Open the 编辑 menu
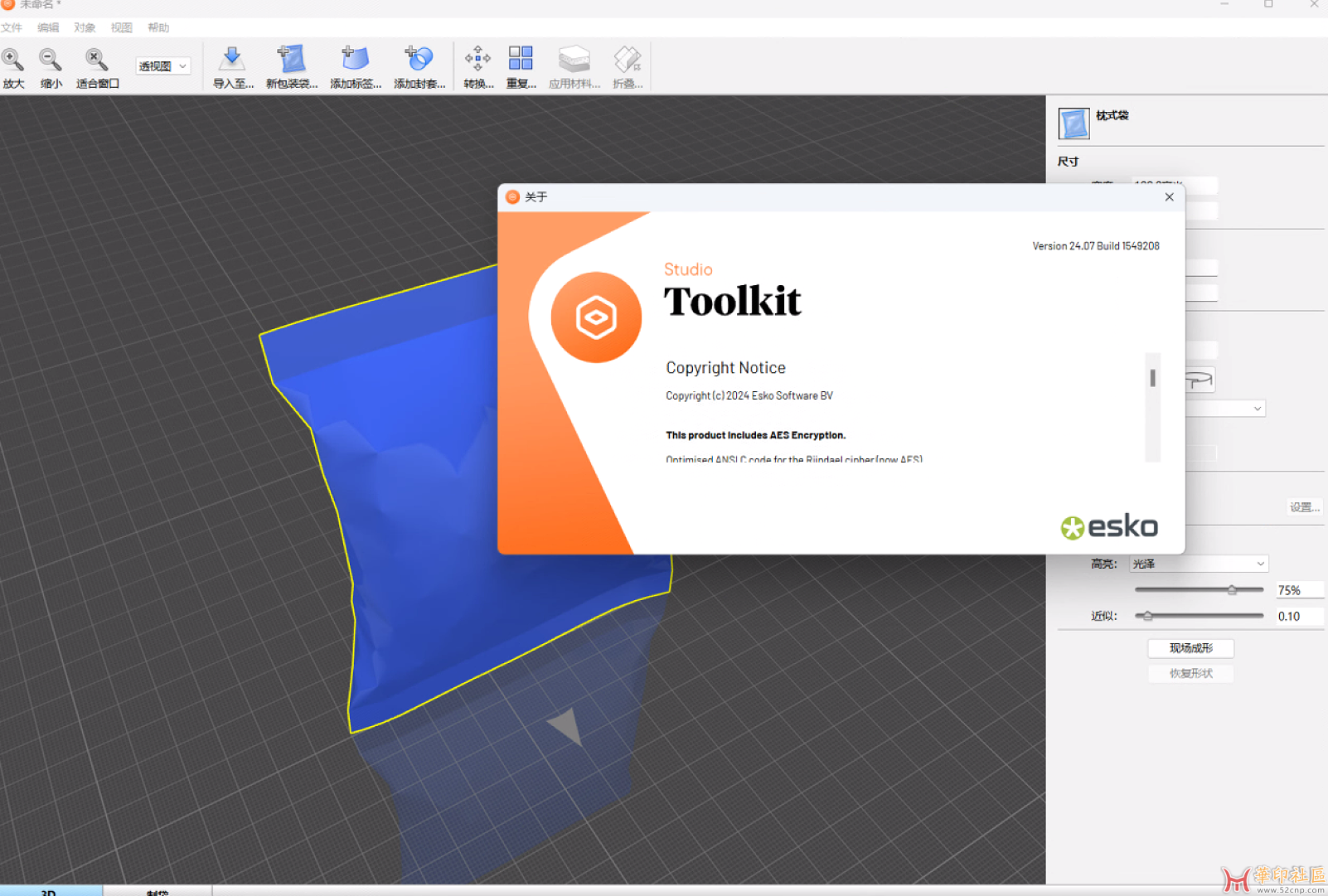 pyautogui.click(x=48, y=27)
